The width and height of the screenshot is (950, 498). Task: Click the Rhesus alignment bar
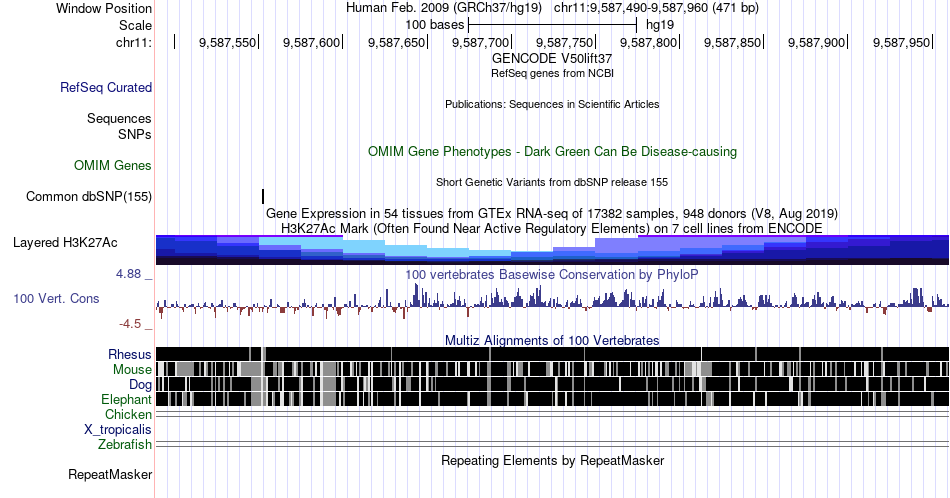(552, 354)
